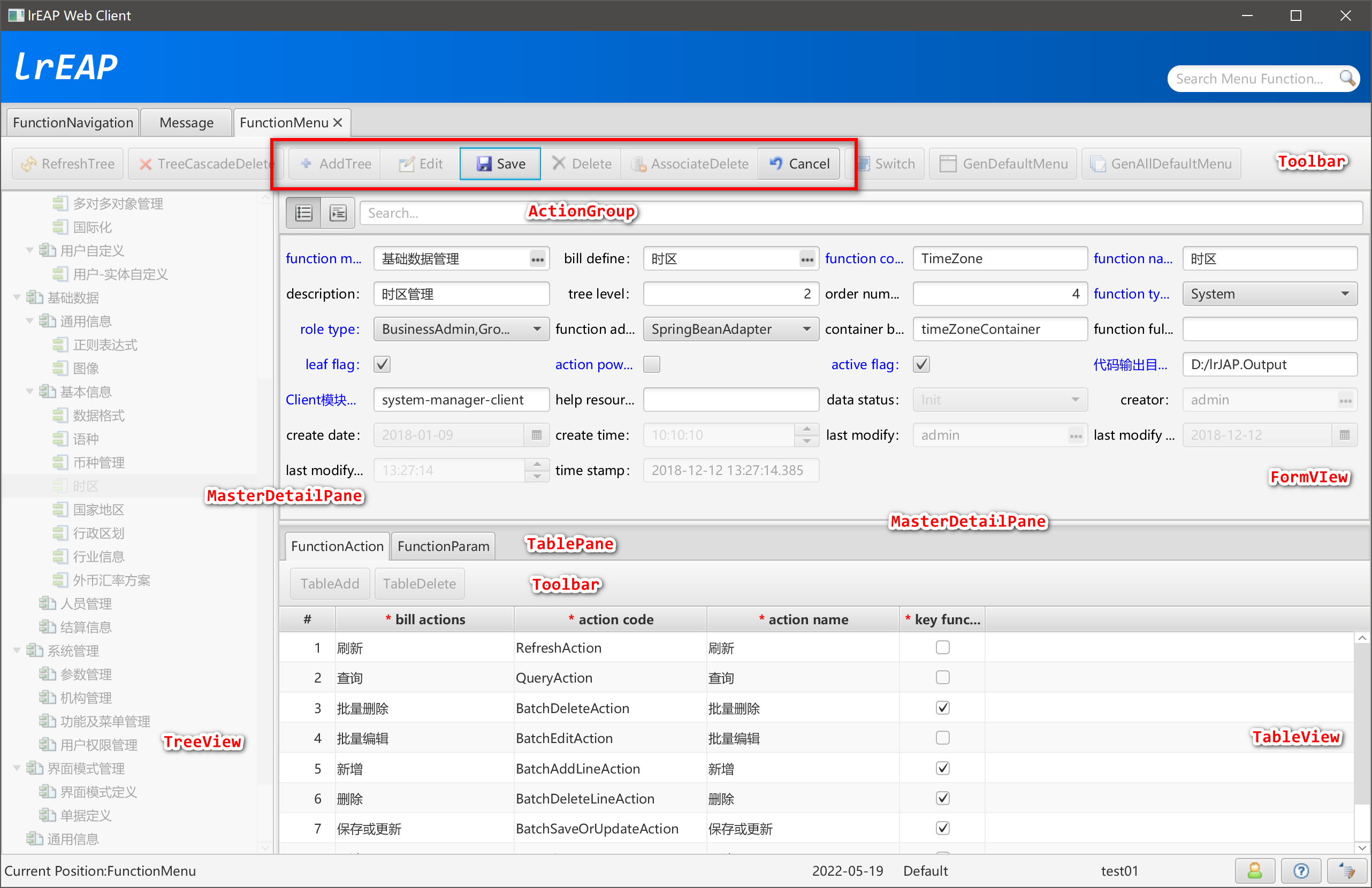
Task: Check key function for RefreshAction row
Action: 942,648
